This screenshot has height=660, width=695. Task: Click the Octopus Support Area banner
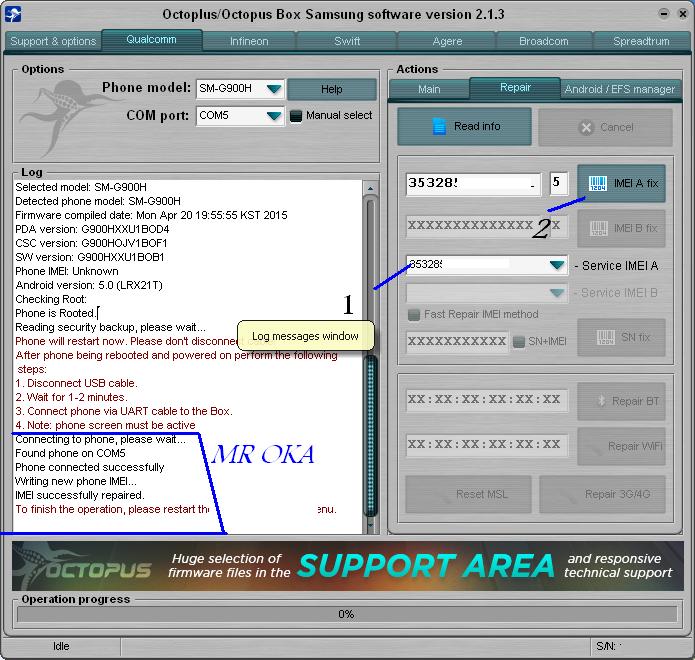(348, 566)
